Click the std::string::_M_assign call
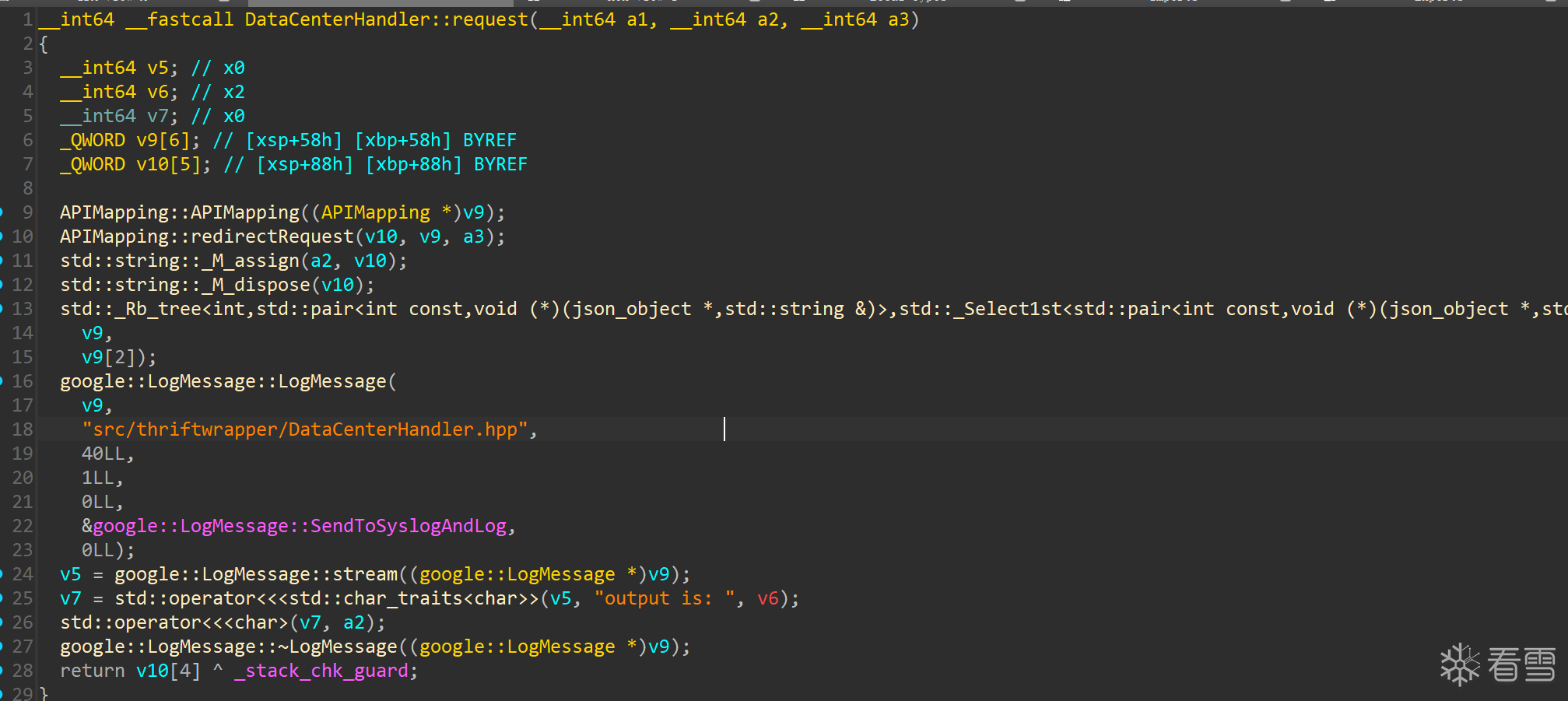Image resolution: width=1568 pixels, height=701 pixels. pos(180,261)
